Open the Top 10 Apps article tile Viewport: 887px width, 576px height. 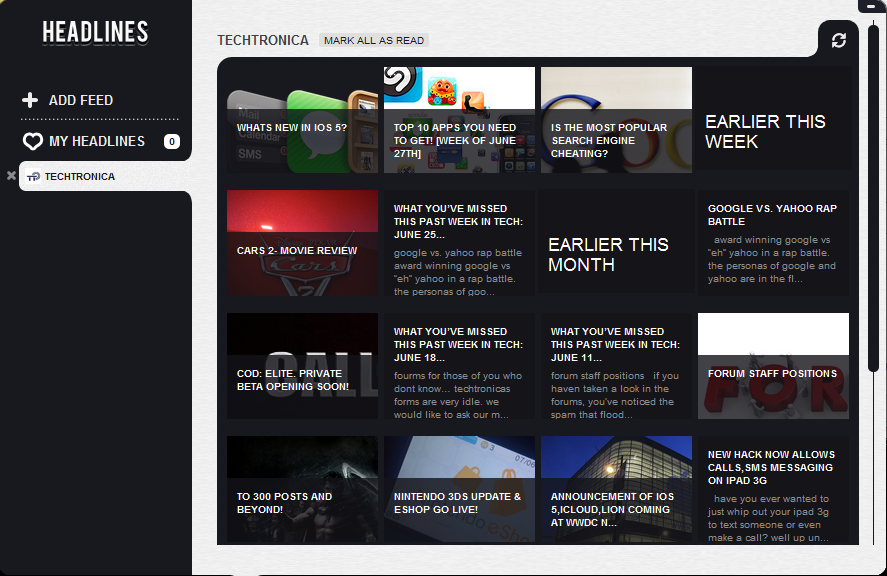(459, 120)
